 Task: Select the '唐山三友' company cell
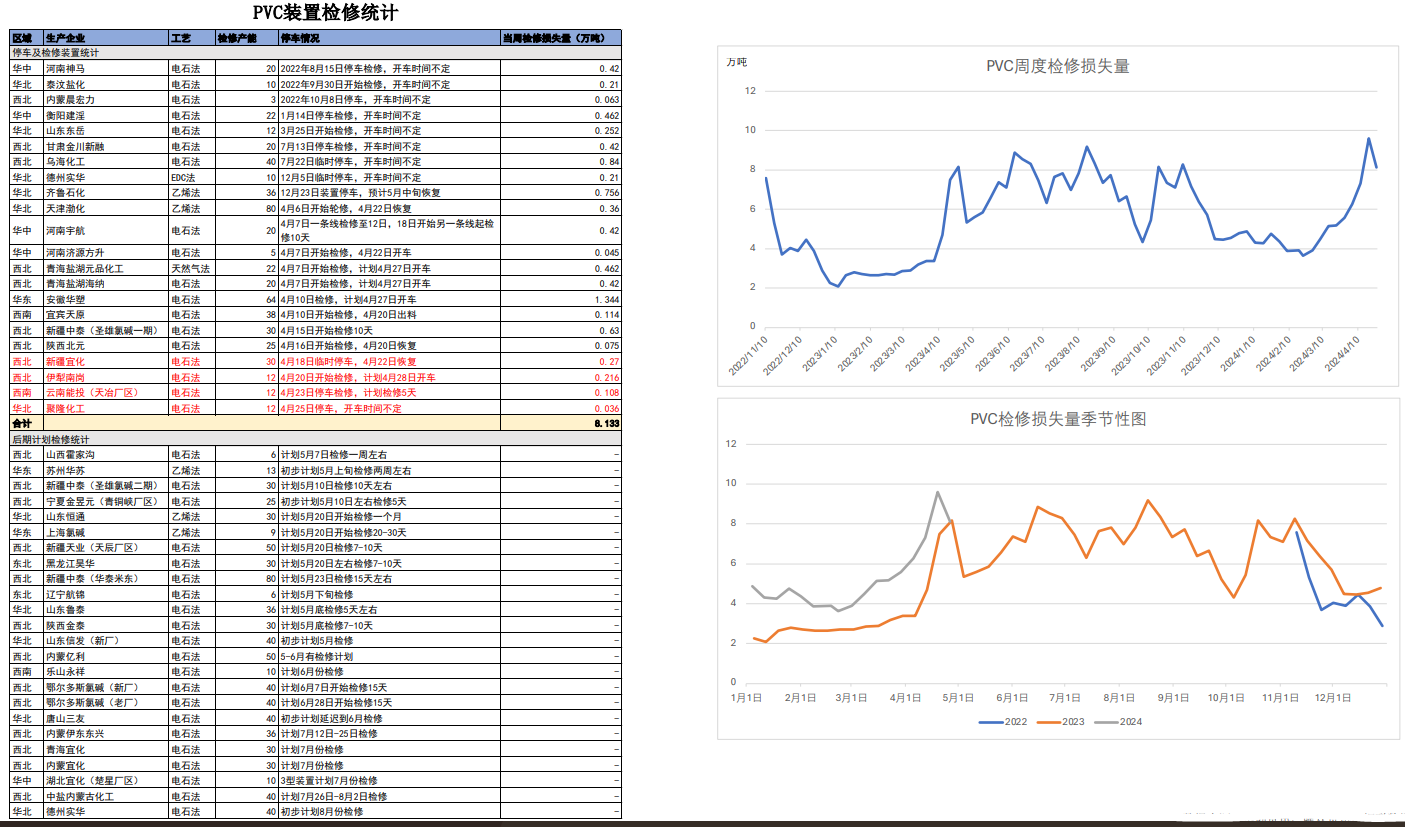tap(106, 718)
